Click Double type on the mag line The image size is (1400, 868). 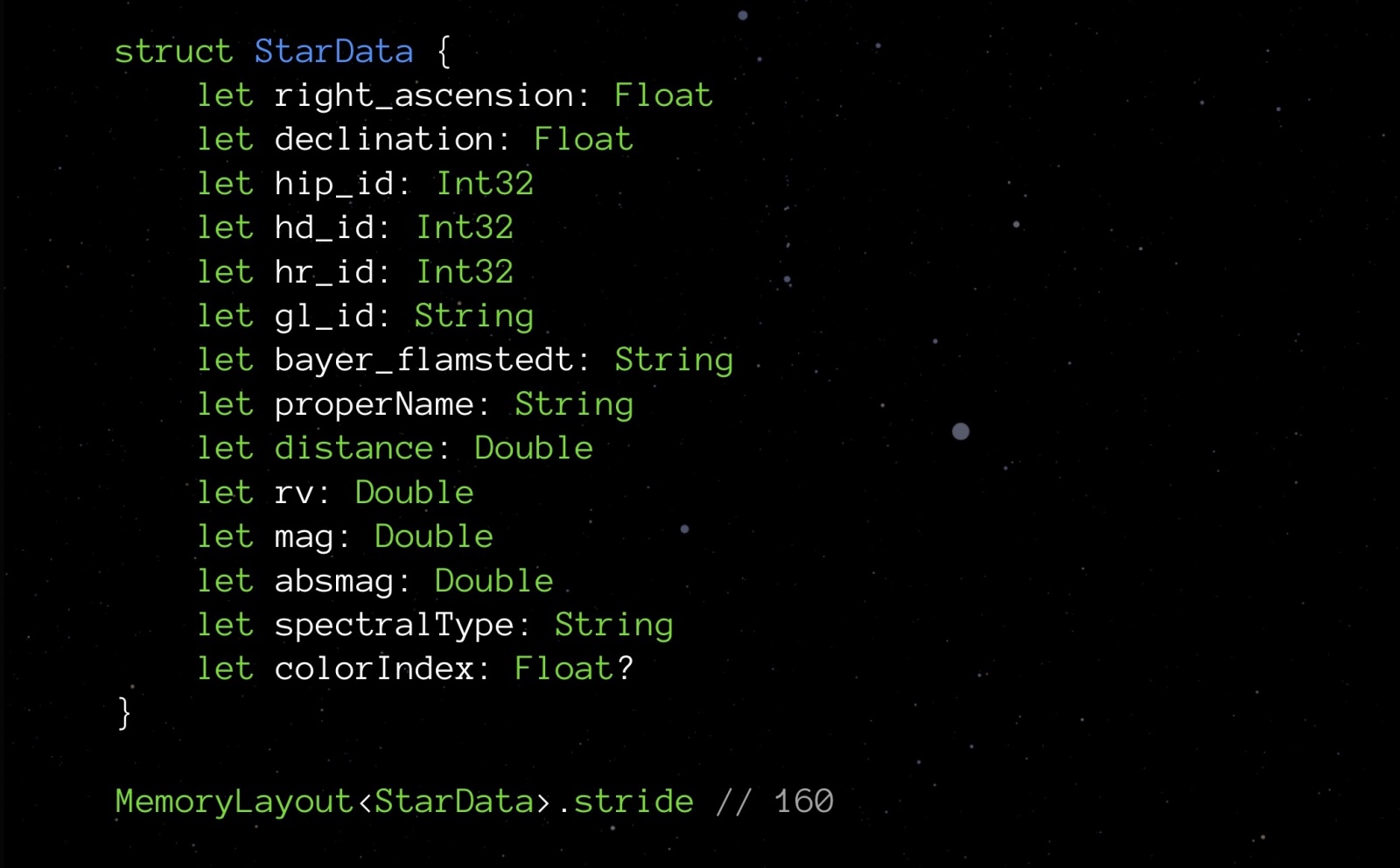pyautogui.click(x=434, y=536)
